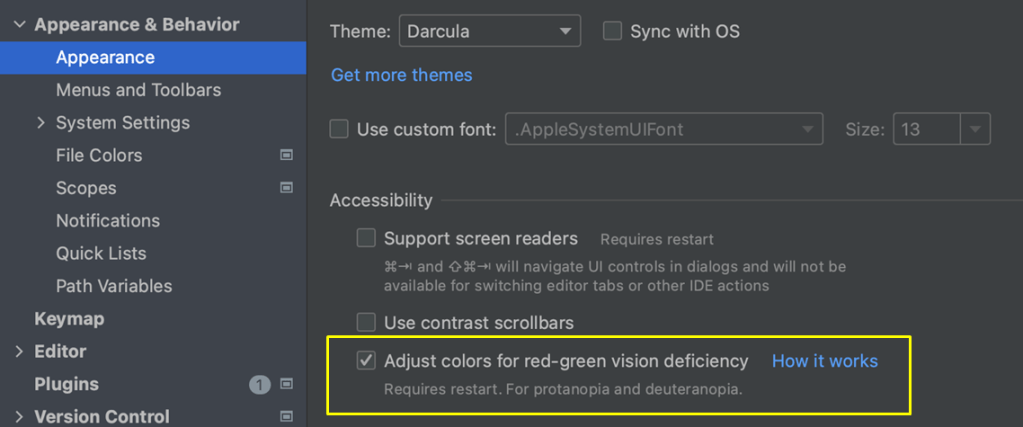
Task: Toggle the Use custom font checkbox
Action: [x=340, y=129]
